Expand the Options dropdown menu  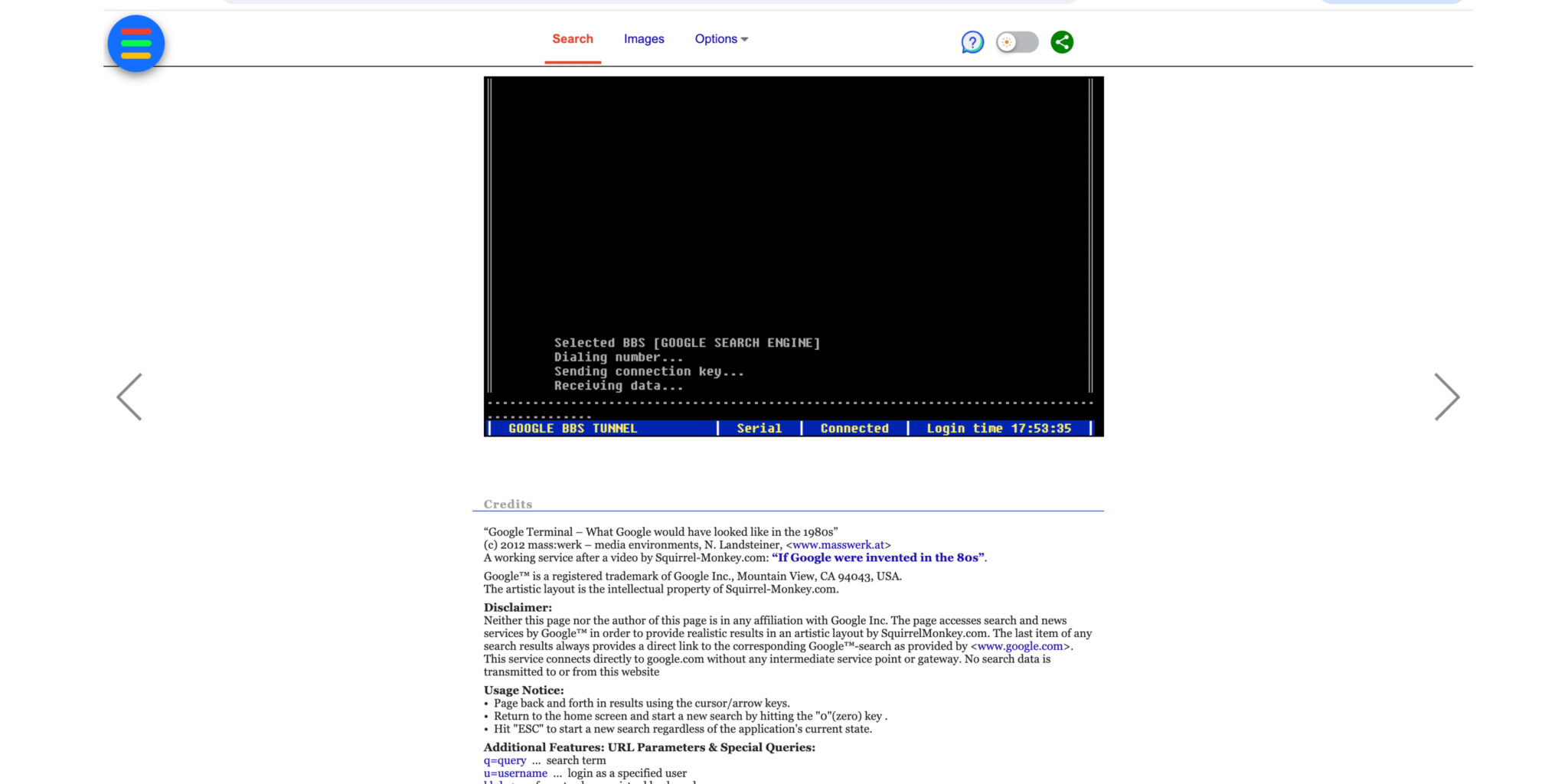pos(720,39)
